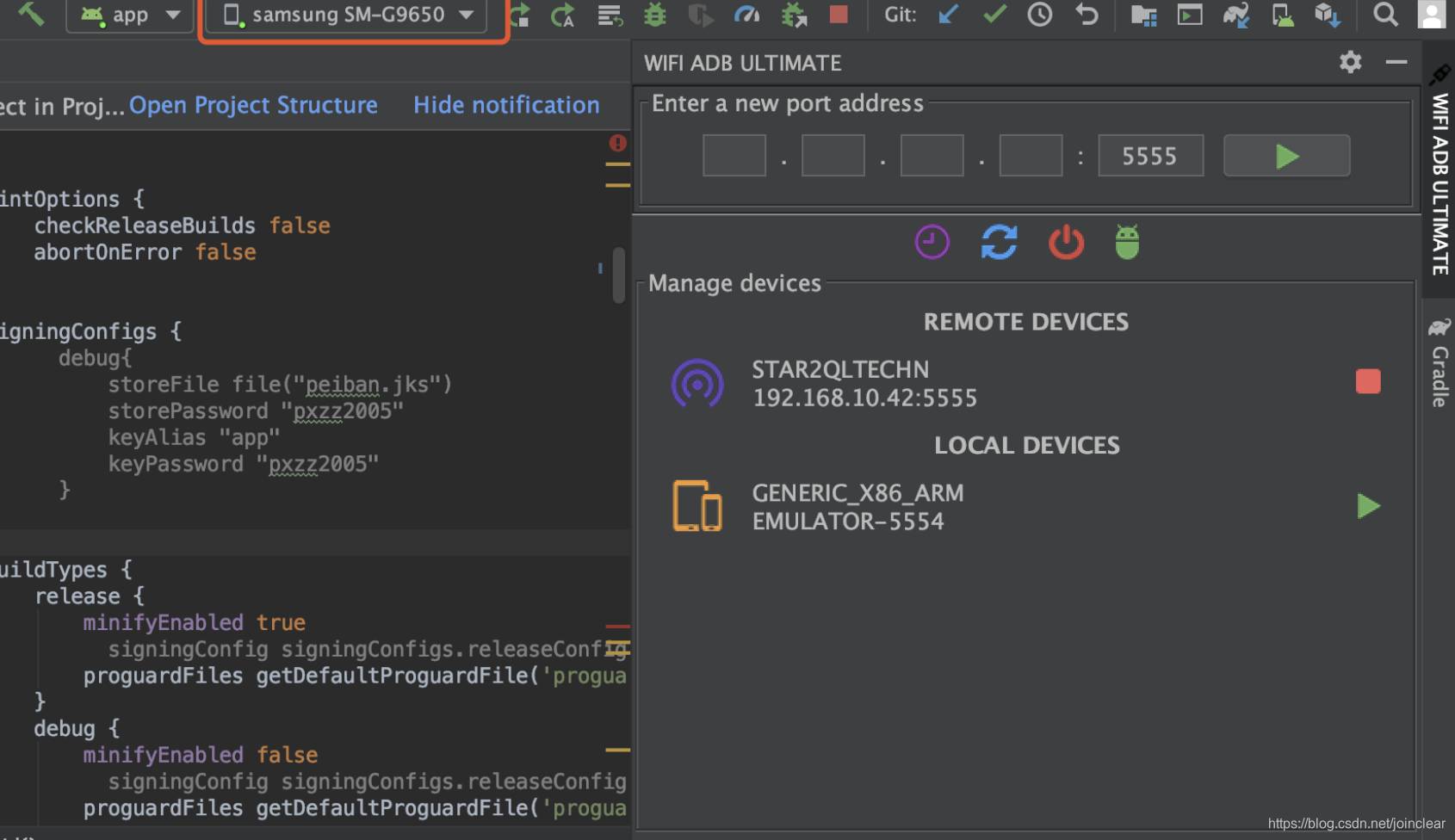Click the green Android icon in plugin panel
Image resolution: width=1455 pixels, height=840 pixels.
click(x=1127, y=242)
